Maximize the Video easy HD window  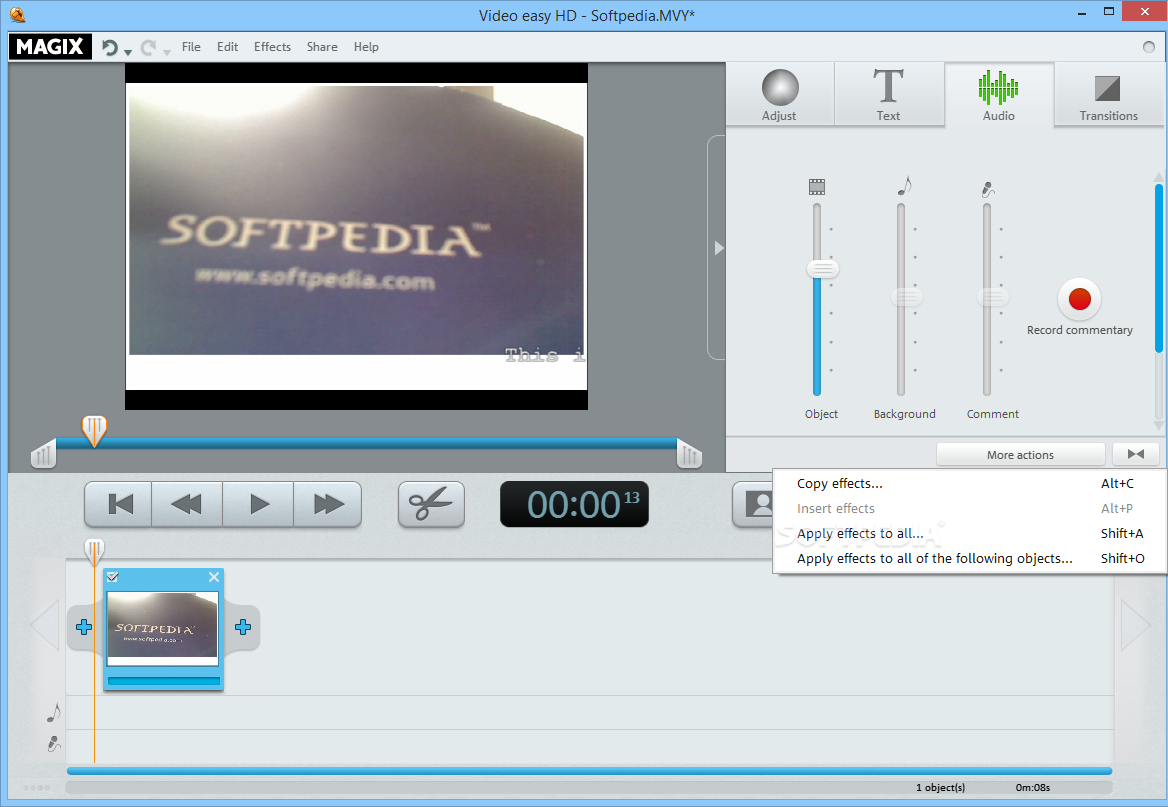(1108, 12)
